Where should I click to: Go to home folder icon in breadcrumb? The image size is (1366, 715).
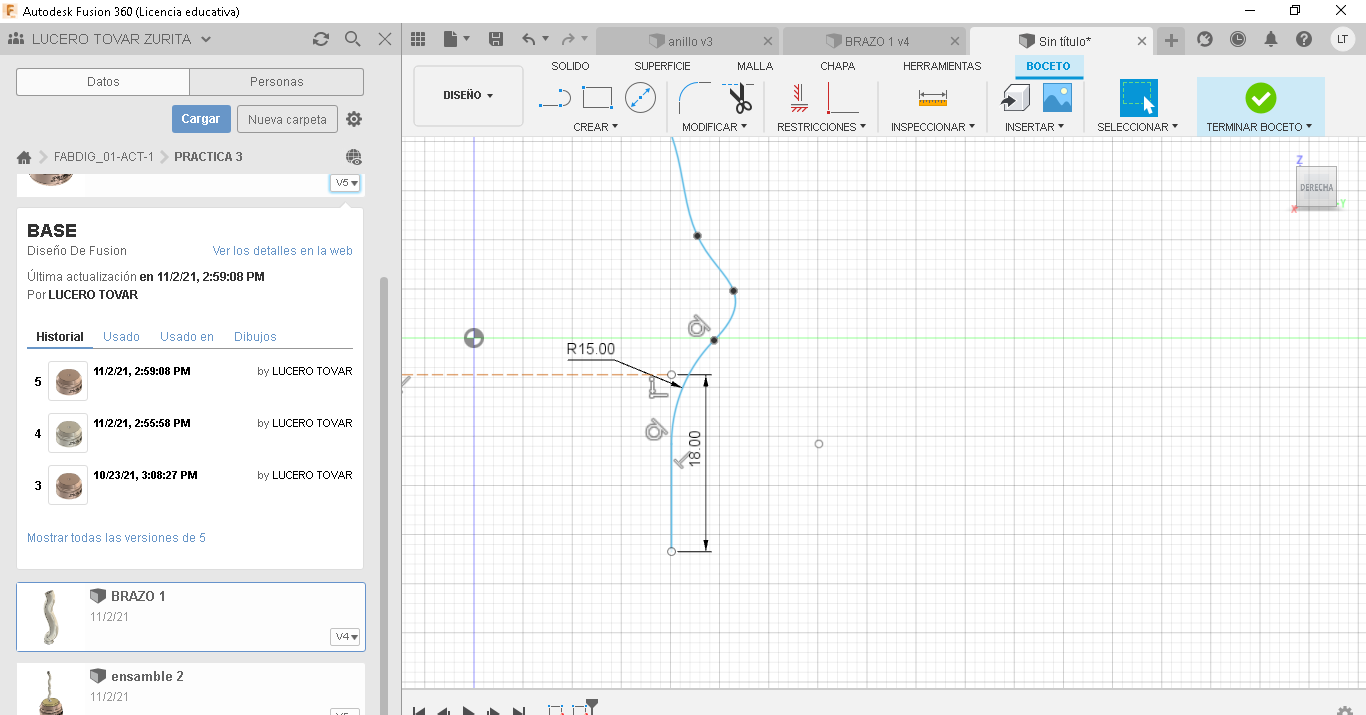[24, 157]
